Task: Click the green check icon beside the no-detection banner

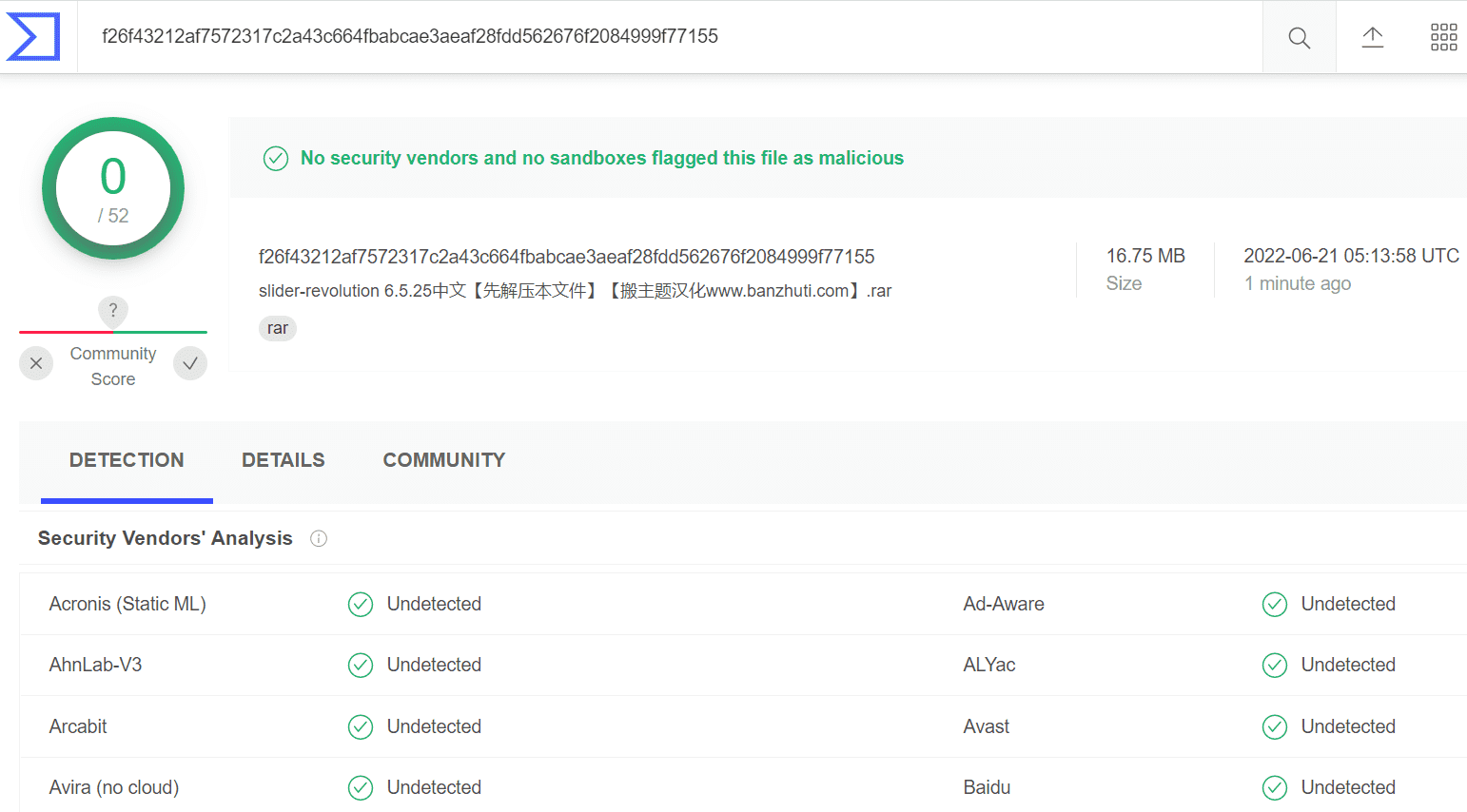Action: point(276,159)
